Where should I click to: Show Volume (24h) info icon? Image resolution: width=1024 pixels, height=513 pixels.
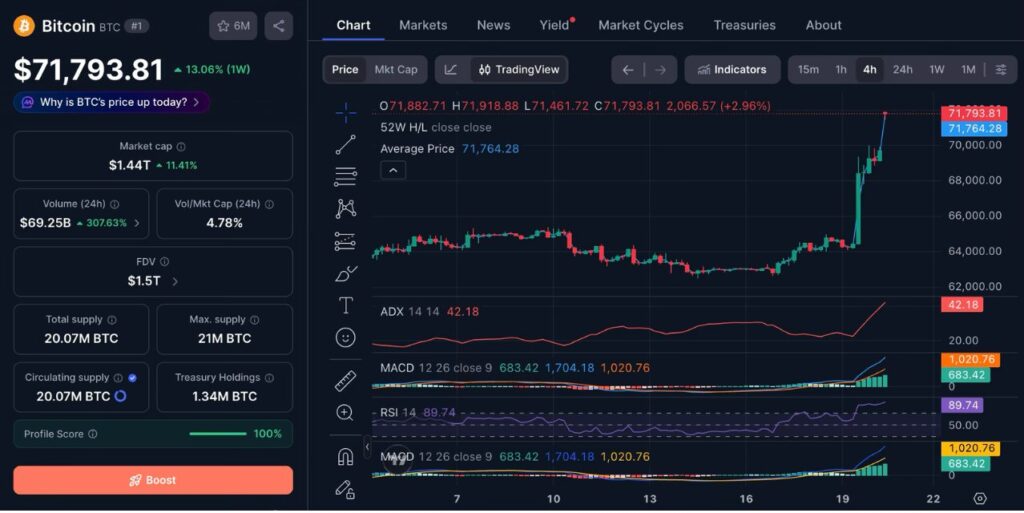click(114, 204)
